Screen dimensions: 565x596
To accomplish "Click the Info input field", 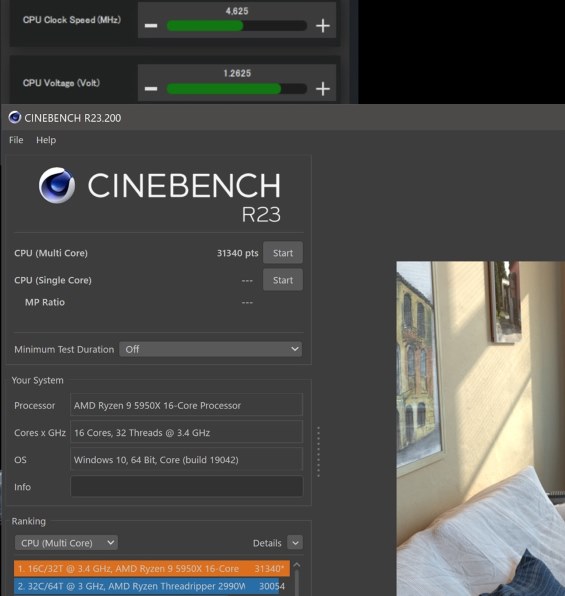I will [187, 487].
